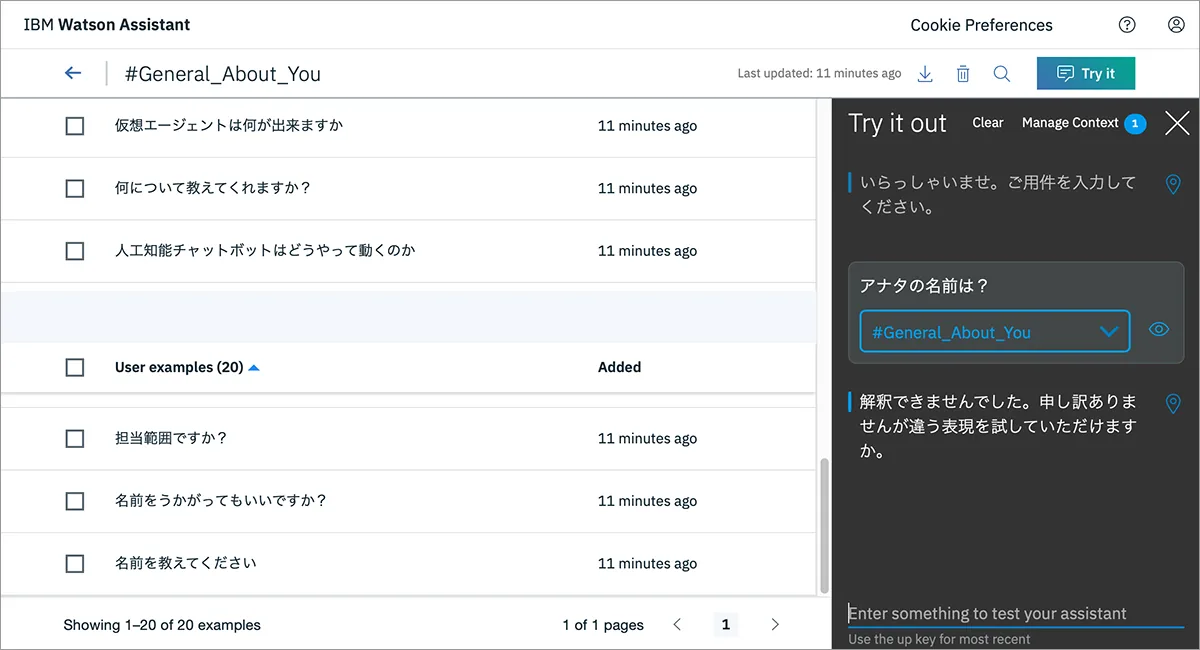The height and width of the screenshot is (650, 1200).
Task: Open Cookie Preferences
Action: tap(981, 25)
